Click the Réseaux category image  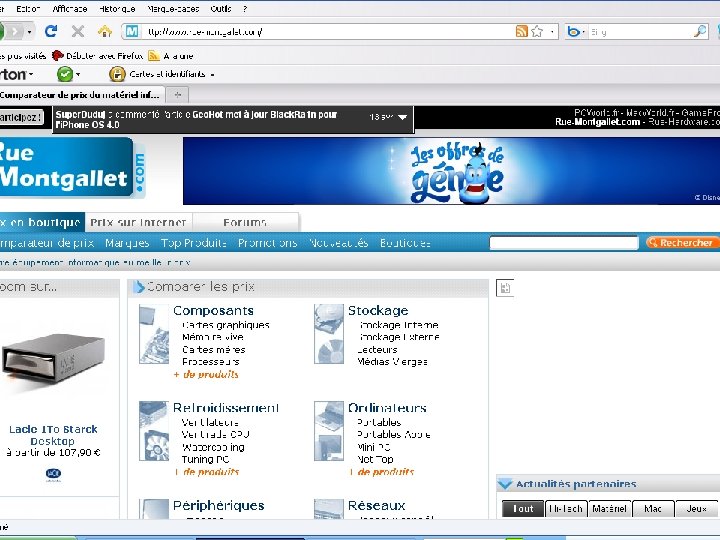[329, 509]
